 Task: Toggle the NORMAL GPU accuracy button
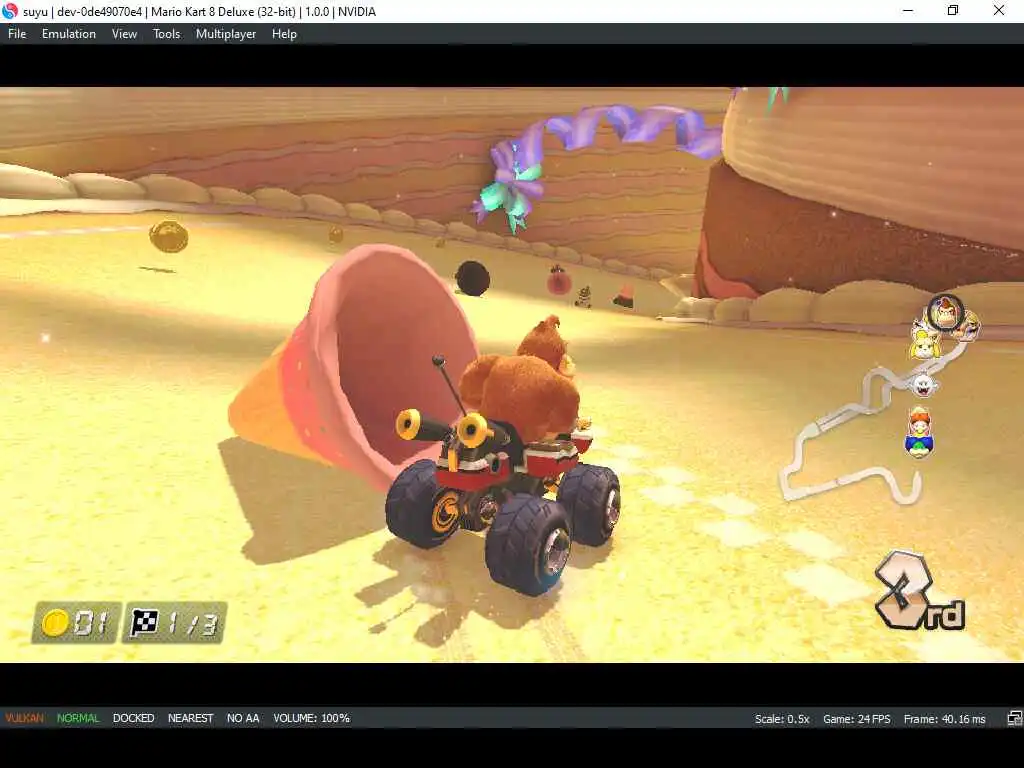coord(78,718)
